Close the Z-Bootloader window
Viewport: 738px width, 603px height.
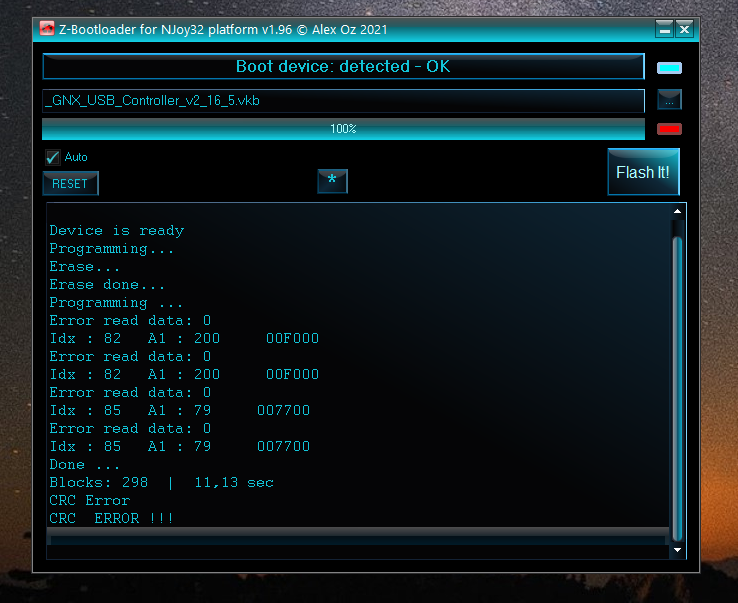pos(684,30)
